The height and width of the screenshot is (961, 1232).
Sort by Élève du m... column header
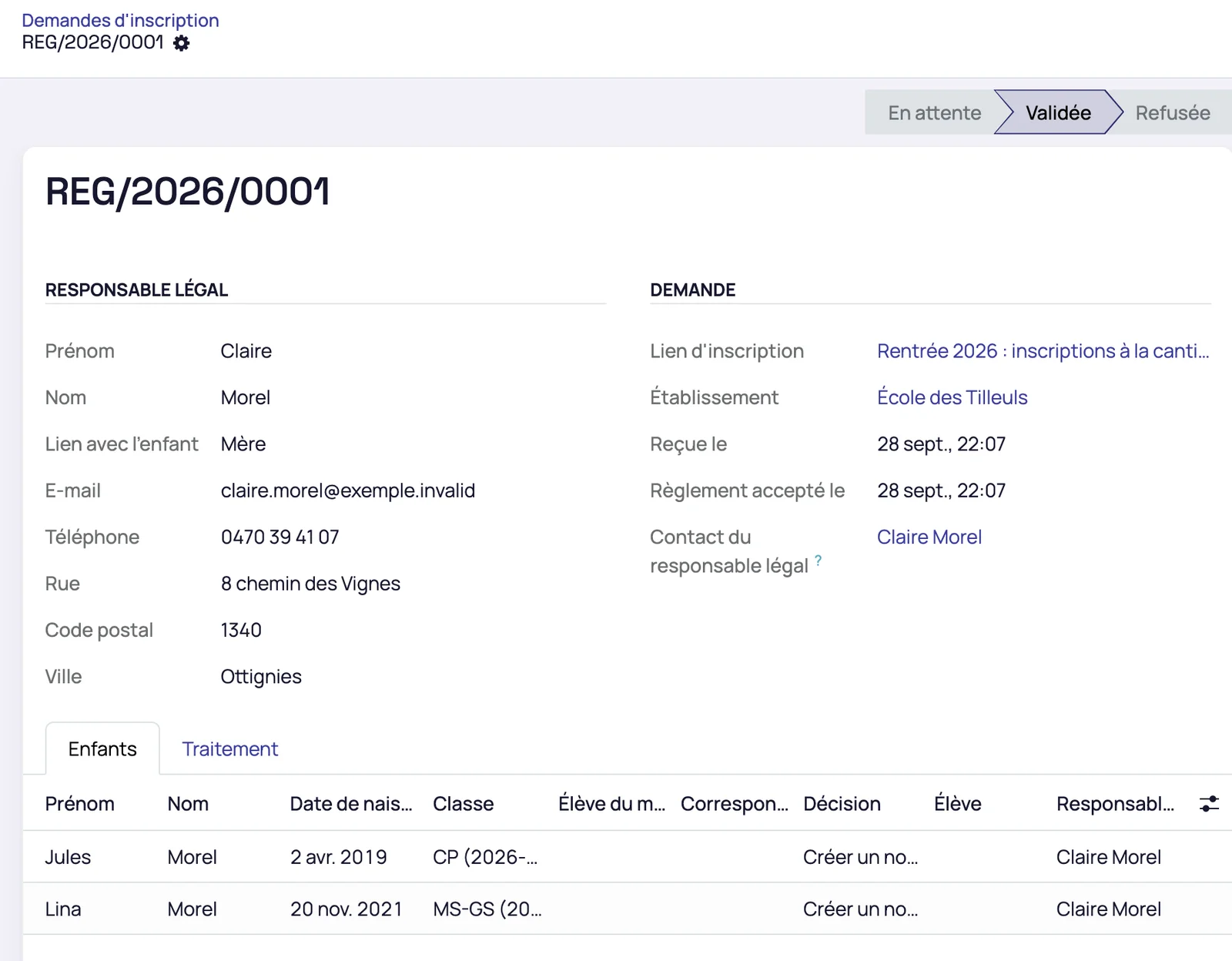click(x=611, y=804)
